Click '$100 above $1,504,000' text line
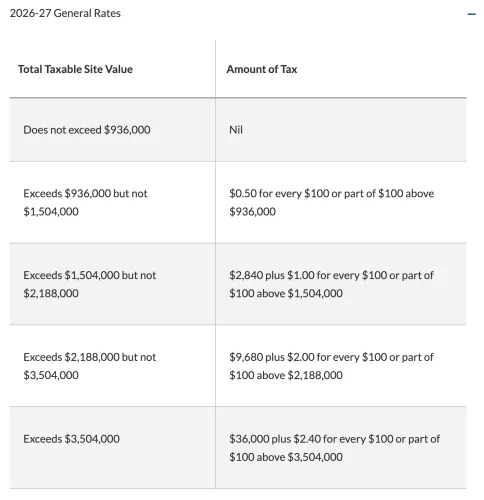484x500 pixels. 286,293
